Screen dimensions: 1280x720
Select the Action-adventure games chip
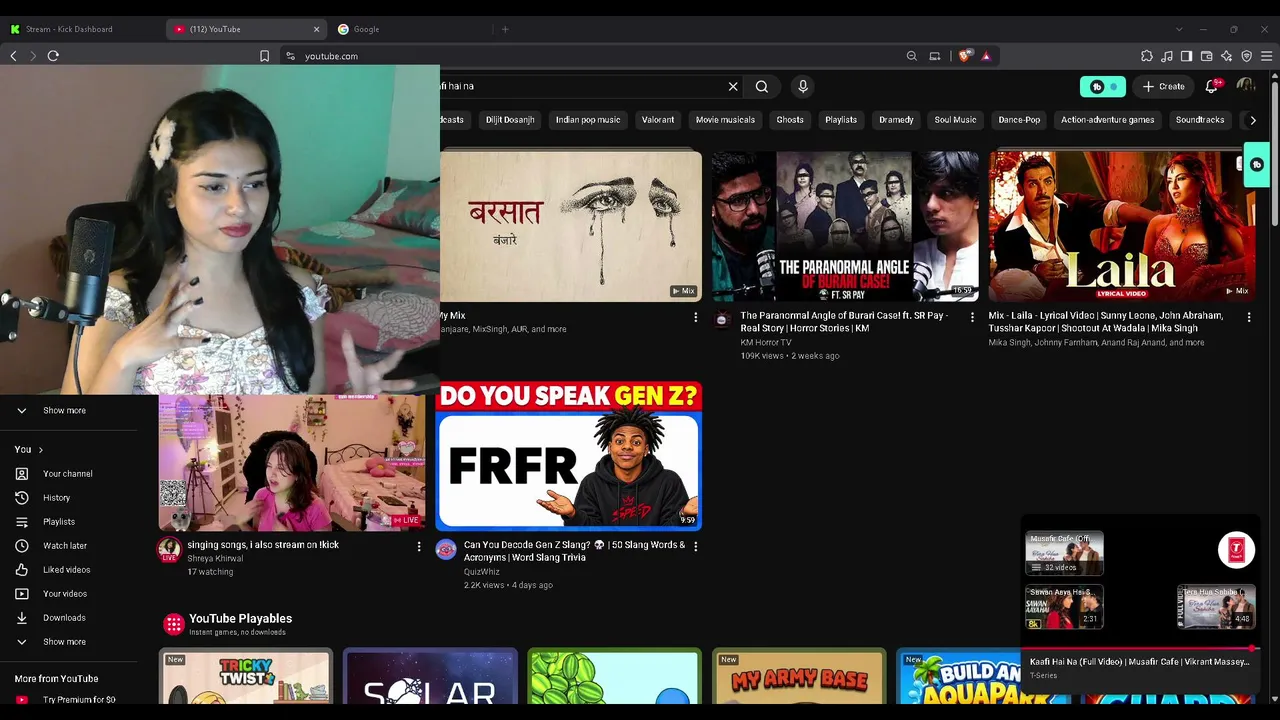tap(1108, 120)
